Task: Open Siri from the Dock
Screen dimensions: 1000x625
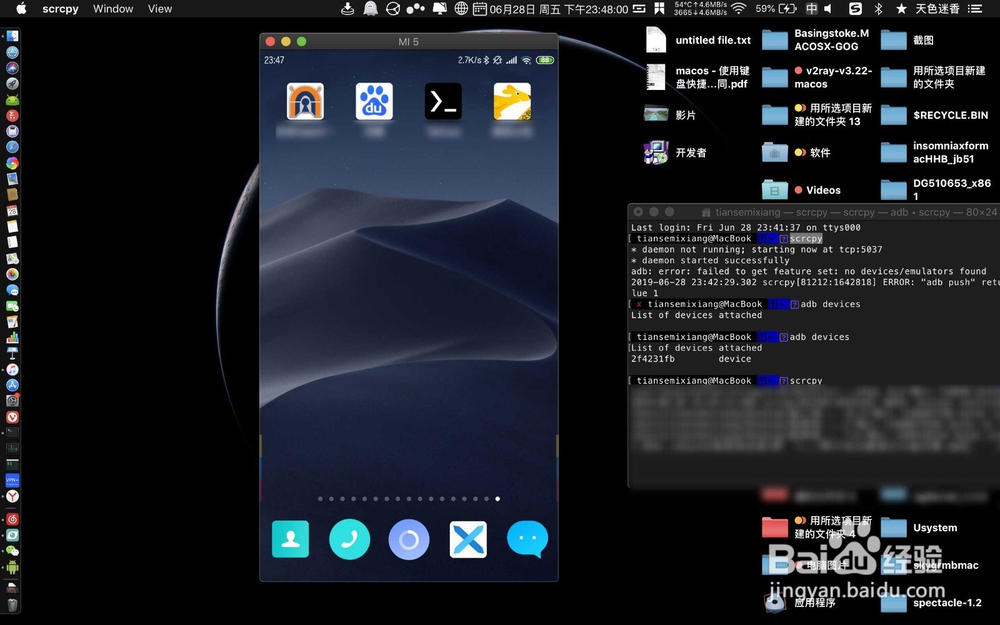Action: [x=12, y=68]
